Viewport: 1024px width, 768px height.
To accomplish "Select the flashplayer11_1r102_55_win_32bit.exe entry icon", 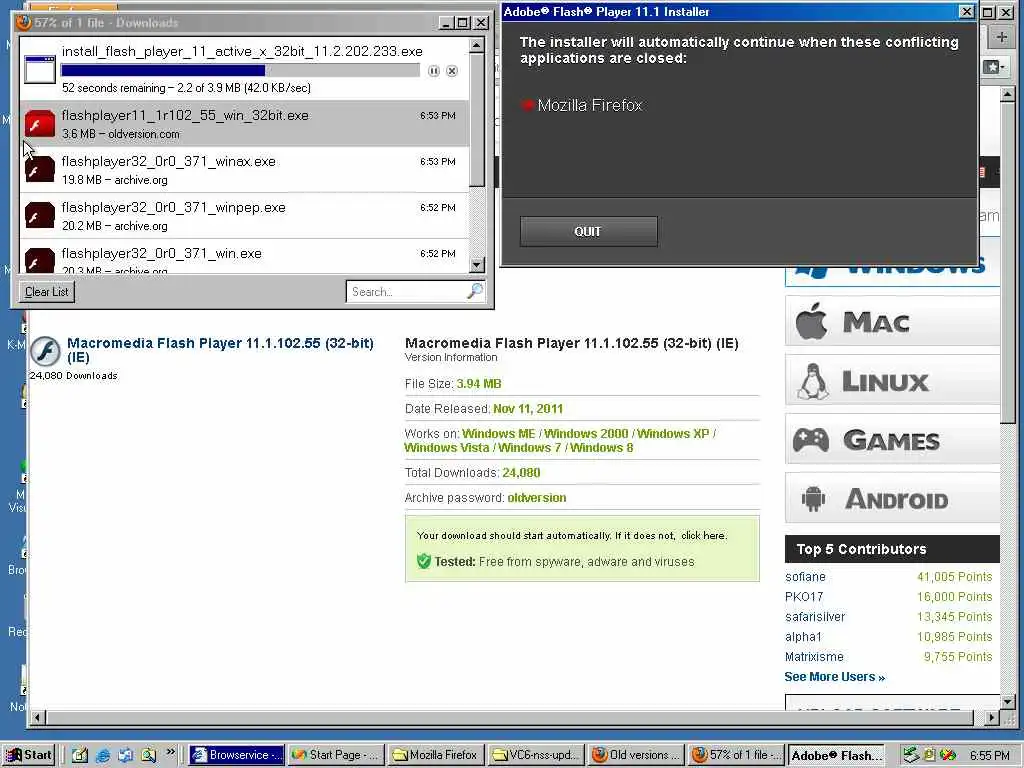I will coord(40,123).
